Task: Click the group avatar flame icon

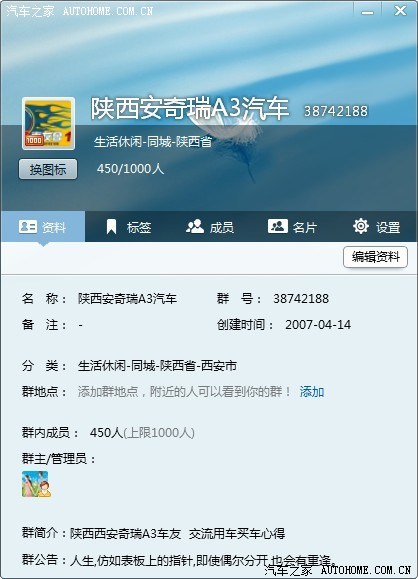Action: pyautogui.click(x=48, y=124)
